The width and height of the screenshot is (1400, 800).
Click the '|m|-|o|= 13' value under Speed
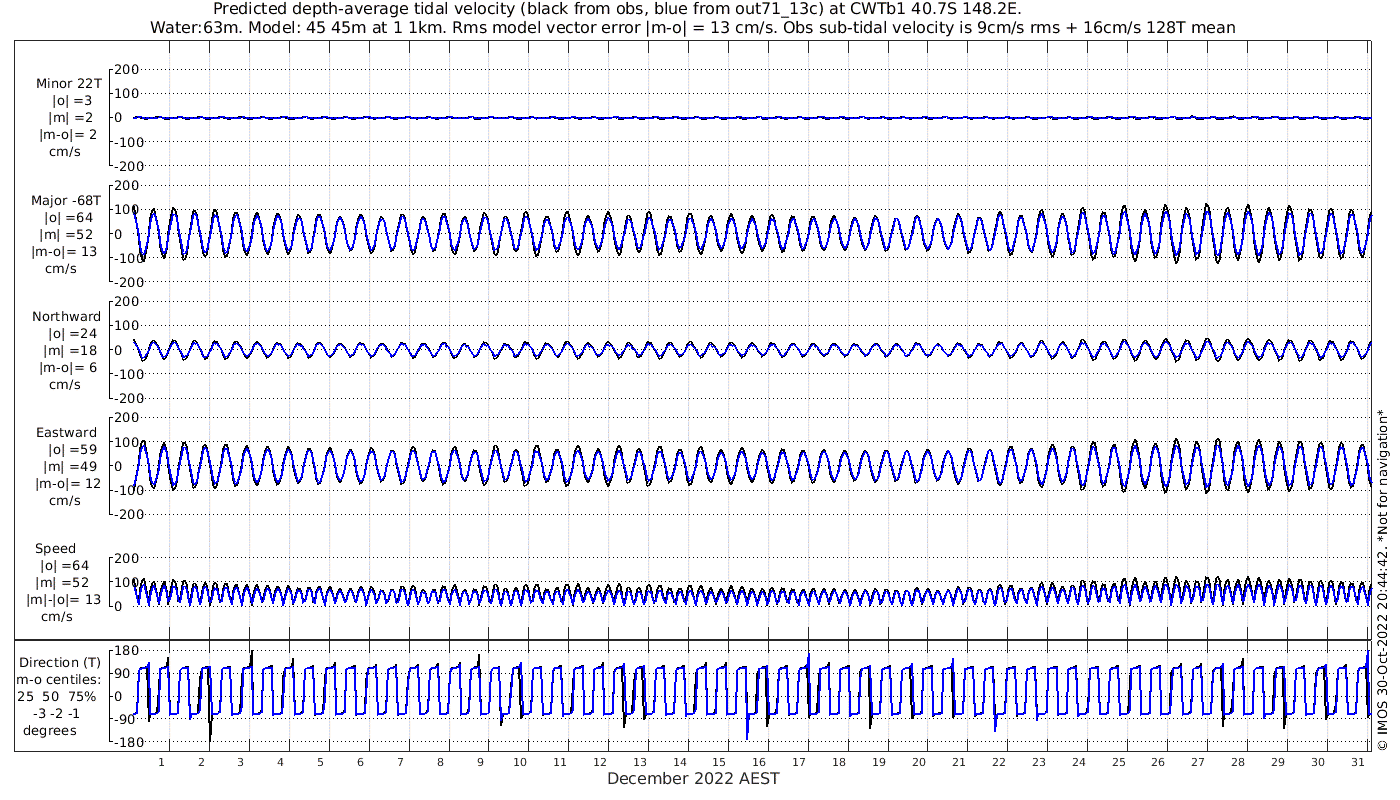(64, 600)
